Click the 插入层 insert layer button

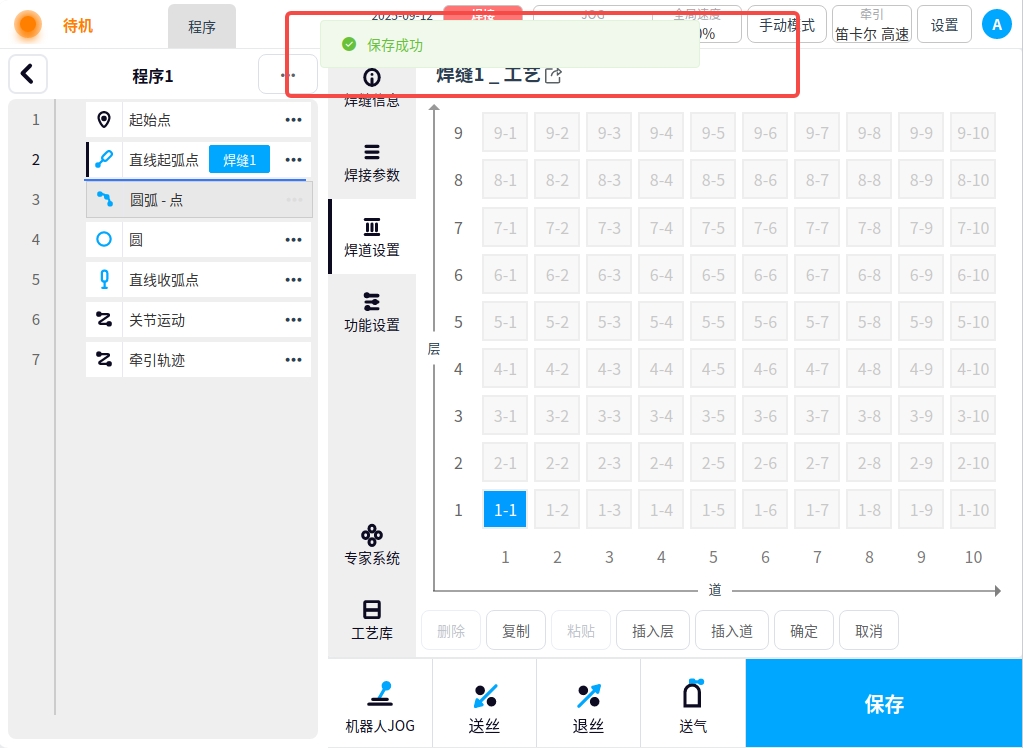[x=653, y=631]
